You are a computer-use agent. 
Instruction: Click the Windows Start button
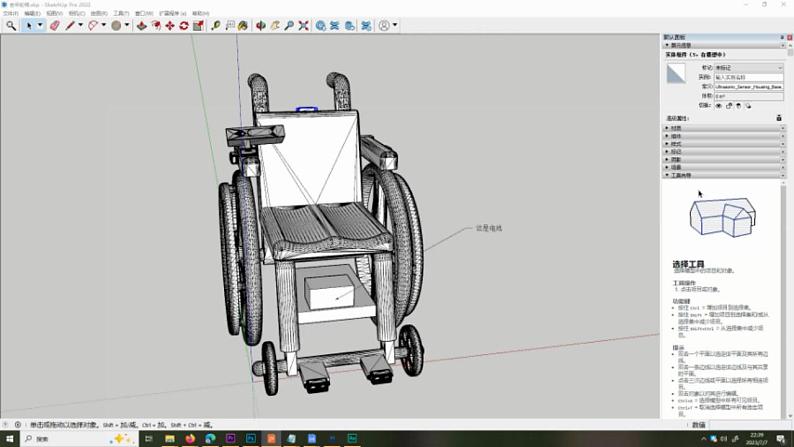tap(9, 438)
